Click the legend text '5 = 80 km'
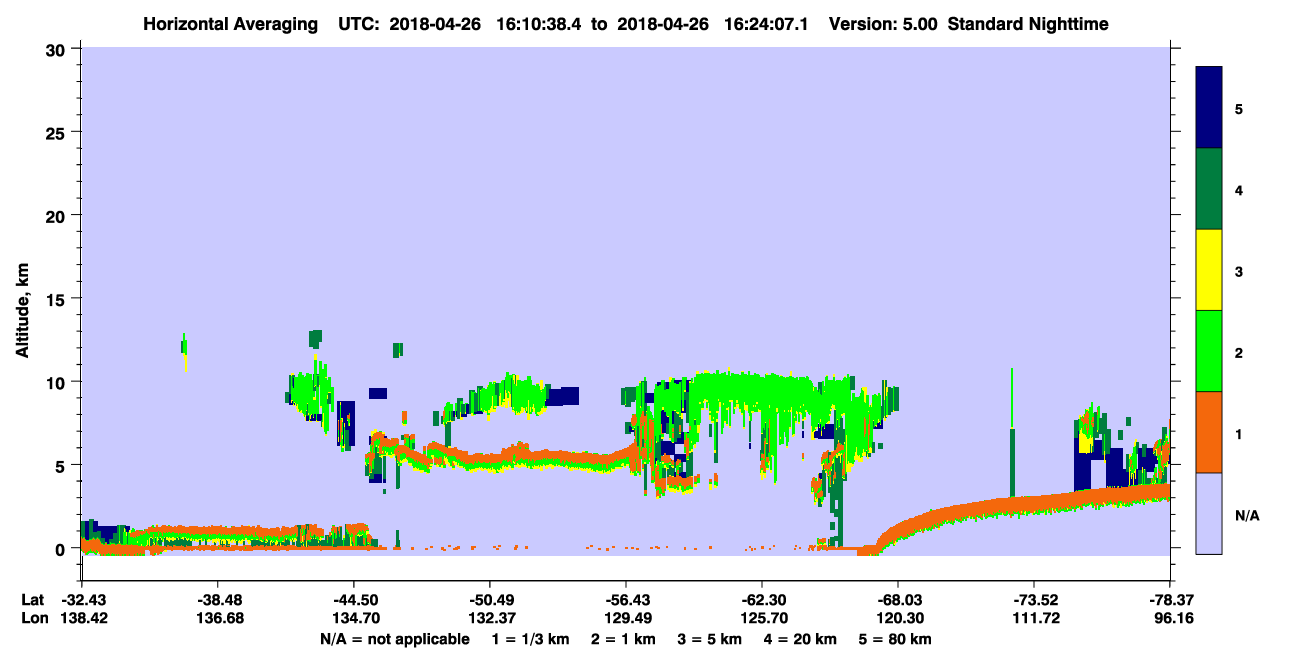 (897, 639)
